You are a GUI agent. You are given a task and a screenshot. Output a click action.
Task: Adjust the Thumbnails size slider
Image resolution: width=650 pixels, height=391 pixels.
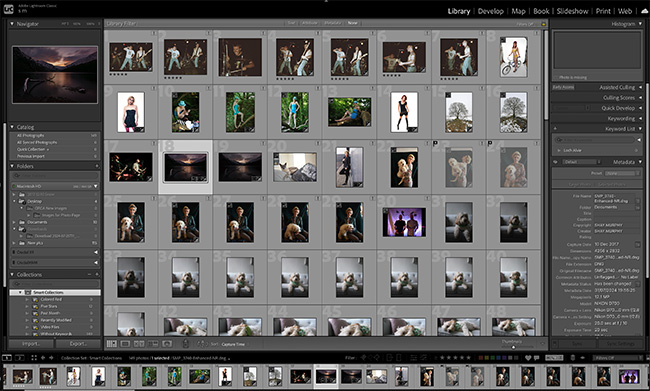pyautogui.click(x=513, y=347)
